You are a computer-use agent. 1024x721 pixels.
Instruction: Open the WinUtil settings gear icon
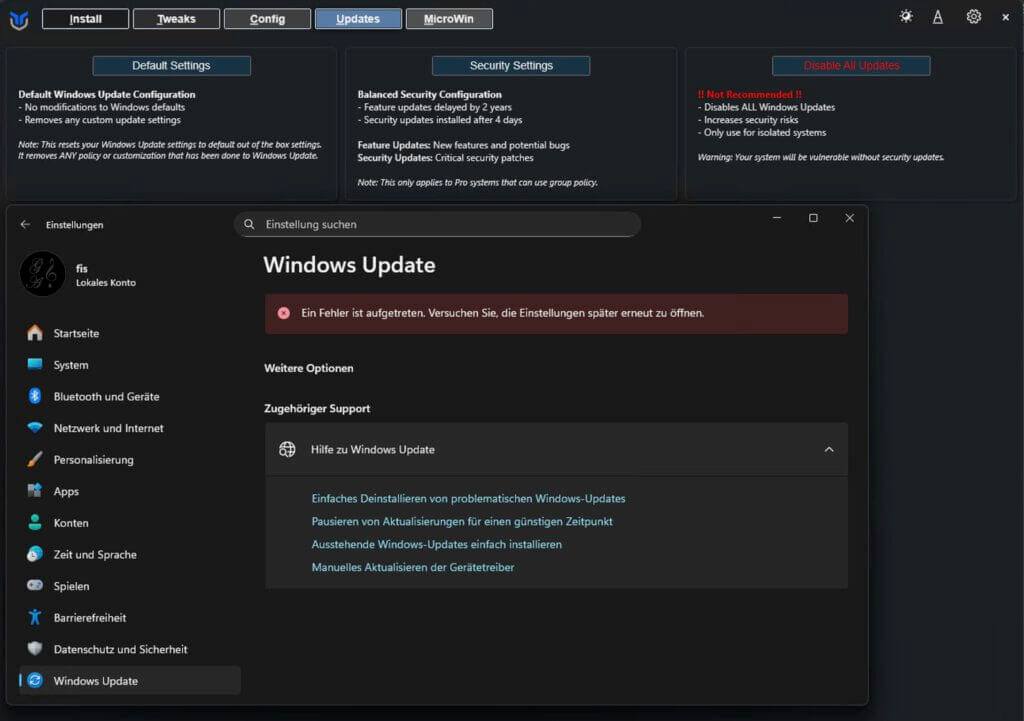tap(973, 16)
